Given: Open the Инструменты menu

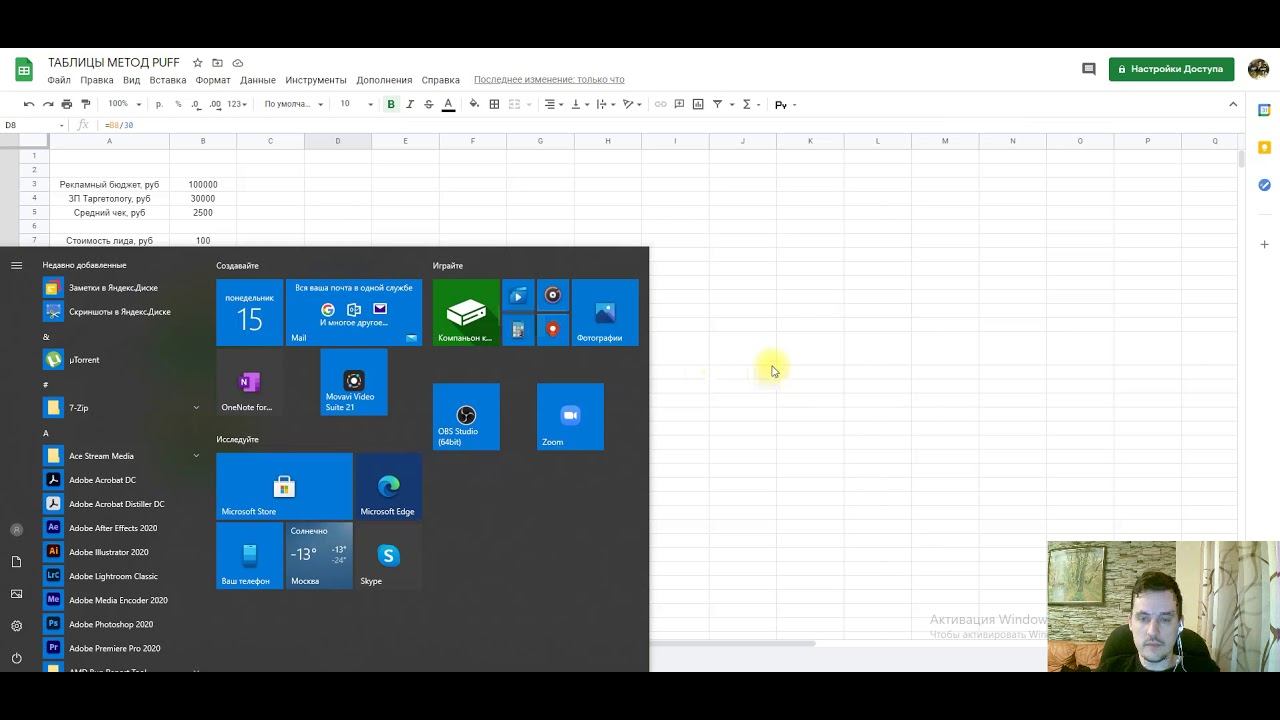Looking at the screenshot, I should tap(316, 80).
